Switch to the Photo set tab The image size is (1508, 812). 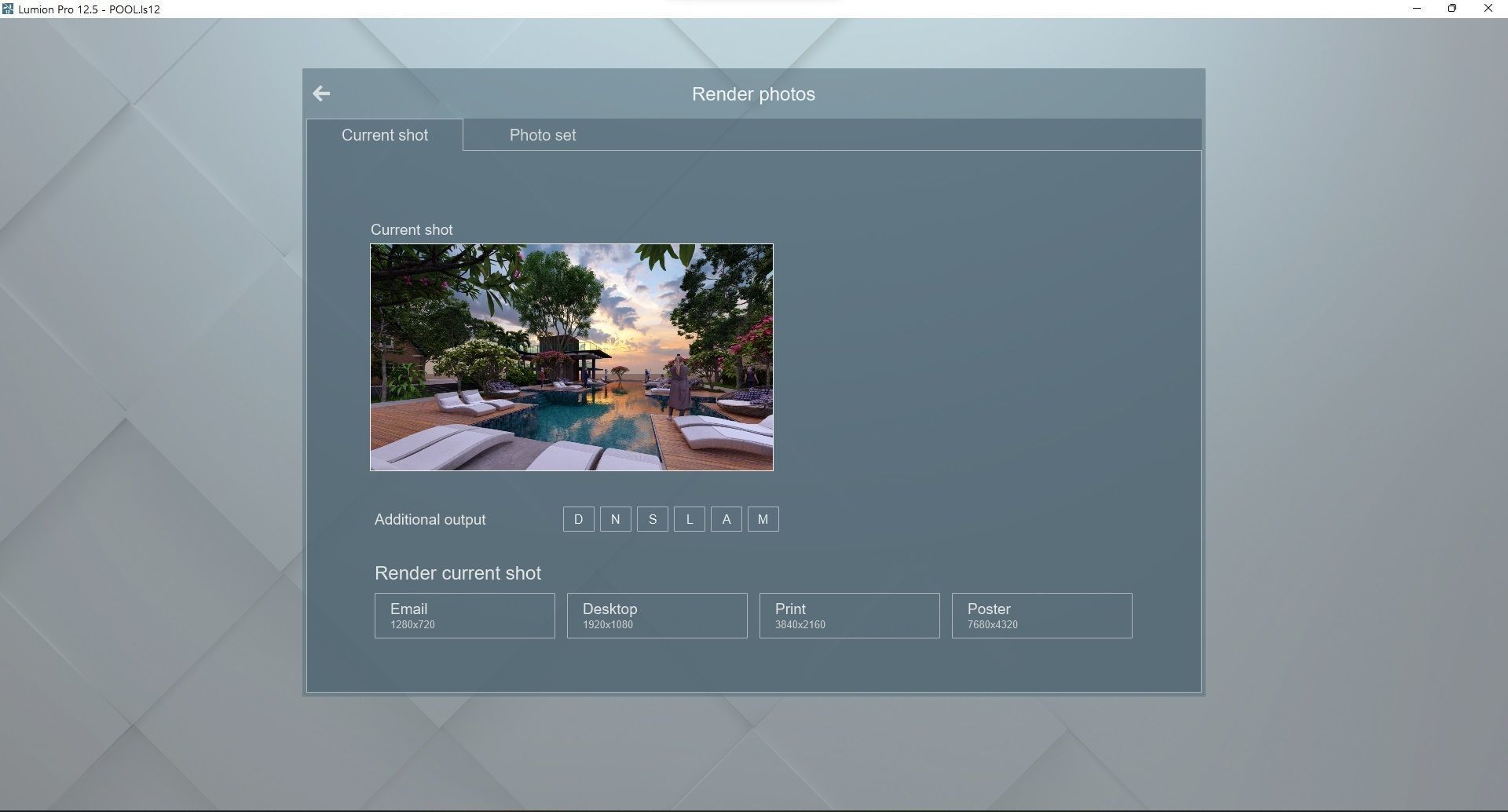(x=543, y=135)
